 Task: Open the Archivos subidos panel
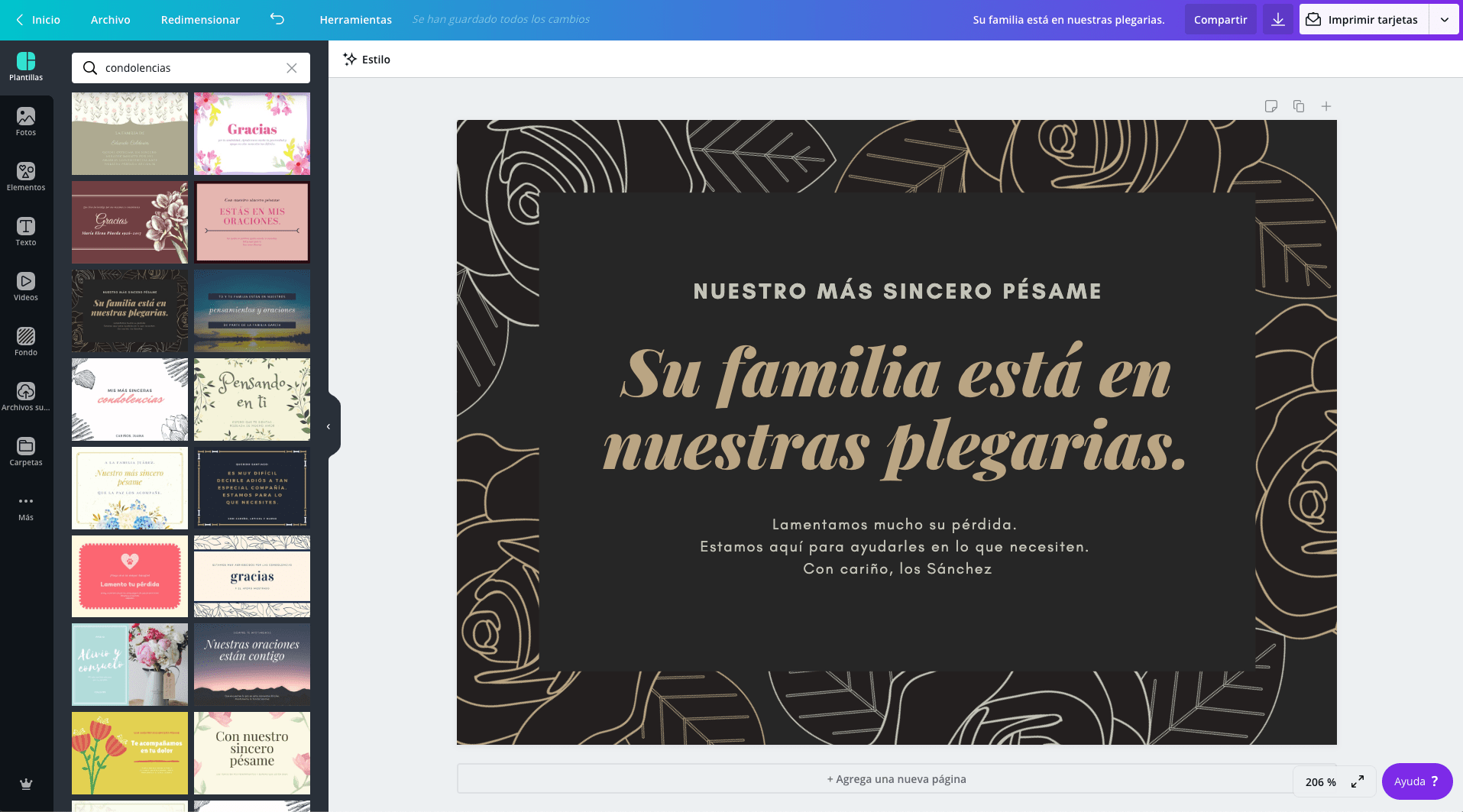click(26, 397)
